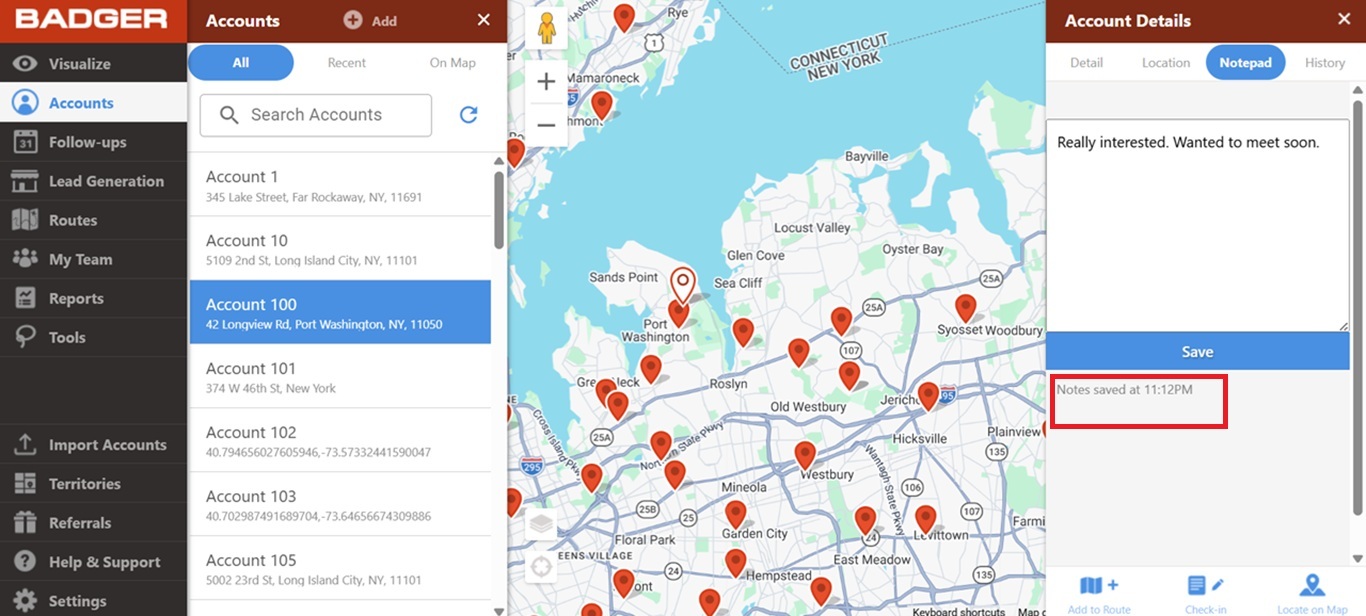Open Account 101 in the list
The width and height of the screenshot is (1366, 616).
pyautogui.click(x=340, y=376)
